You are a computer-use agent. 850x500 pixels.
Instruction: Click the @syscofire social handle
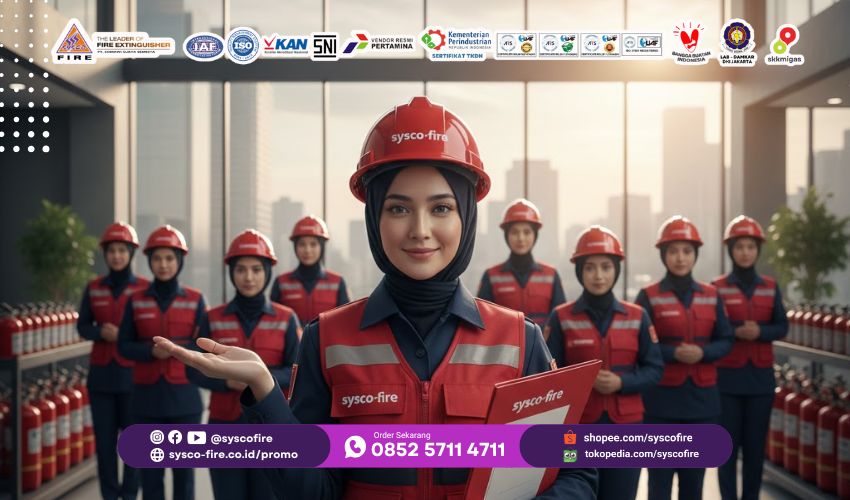click(x=241, y=438)
